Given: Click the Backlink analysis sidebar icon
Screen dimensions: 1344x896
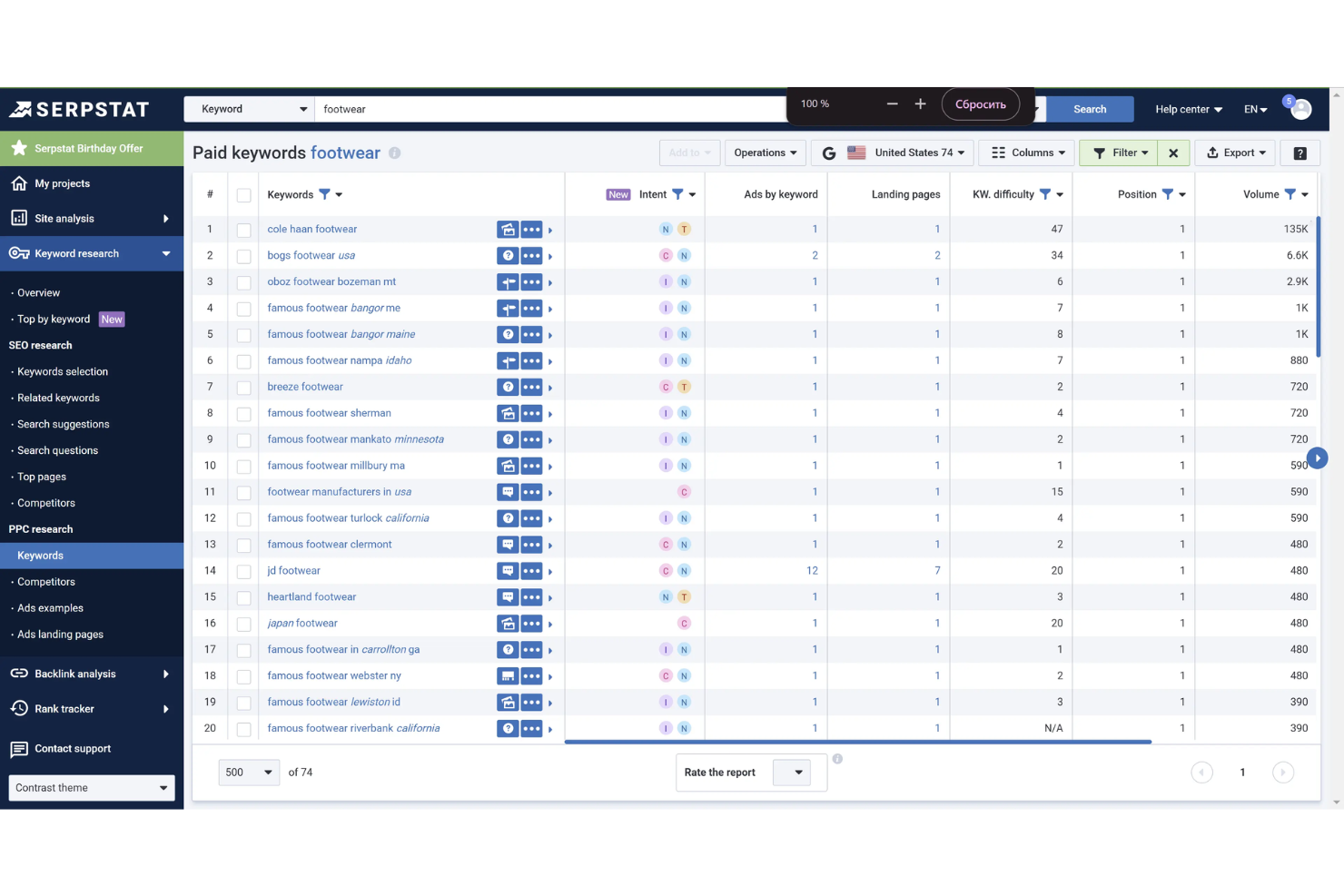Looking at the screenshot, I should (x=19, y=674).
